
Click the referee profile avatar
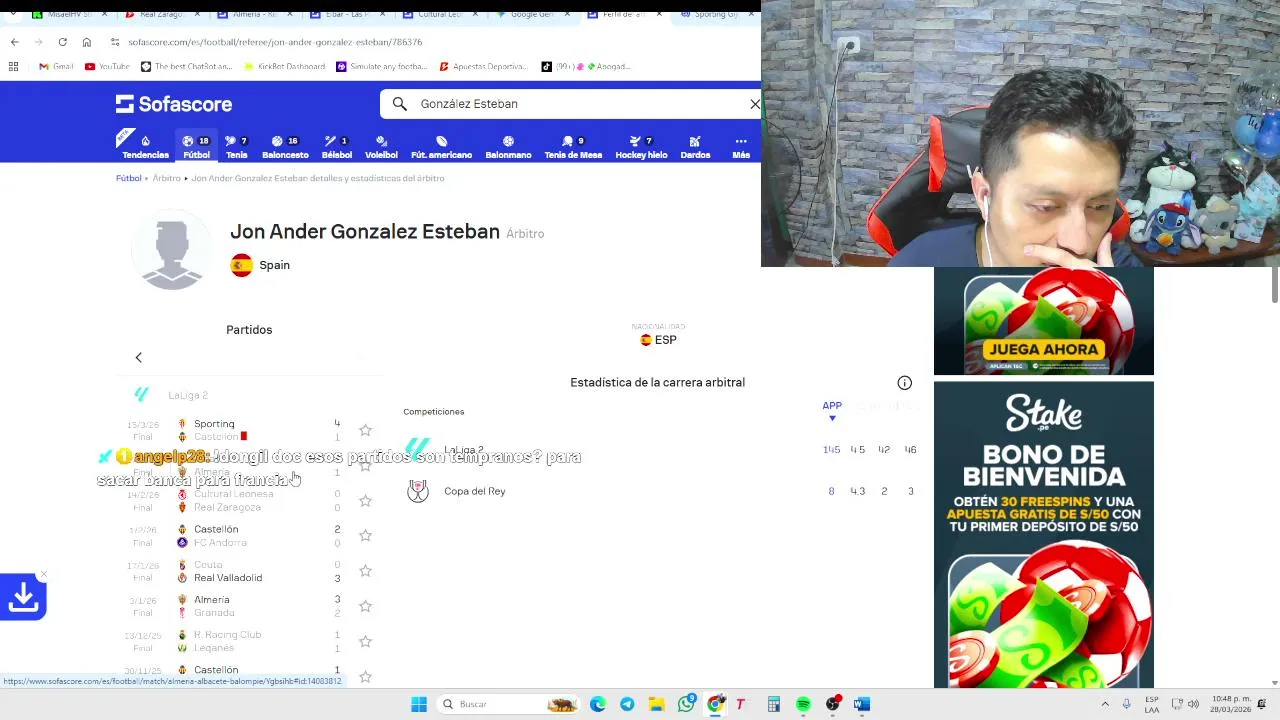pyautogui.click(x=172, y=250)
